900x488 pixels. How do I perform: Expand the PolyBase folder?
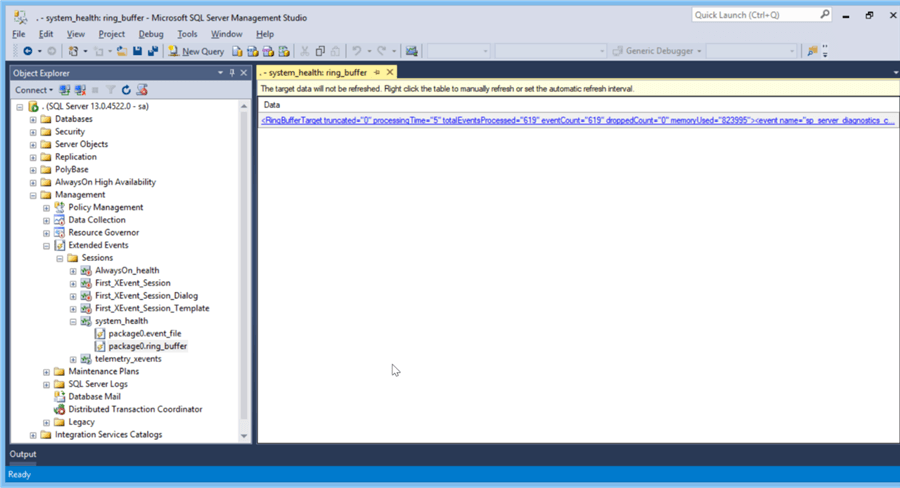(x=33, y=170)
